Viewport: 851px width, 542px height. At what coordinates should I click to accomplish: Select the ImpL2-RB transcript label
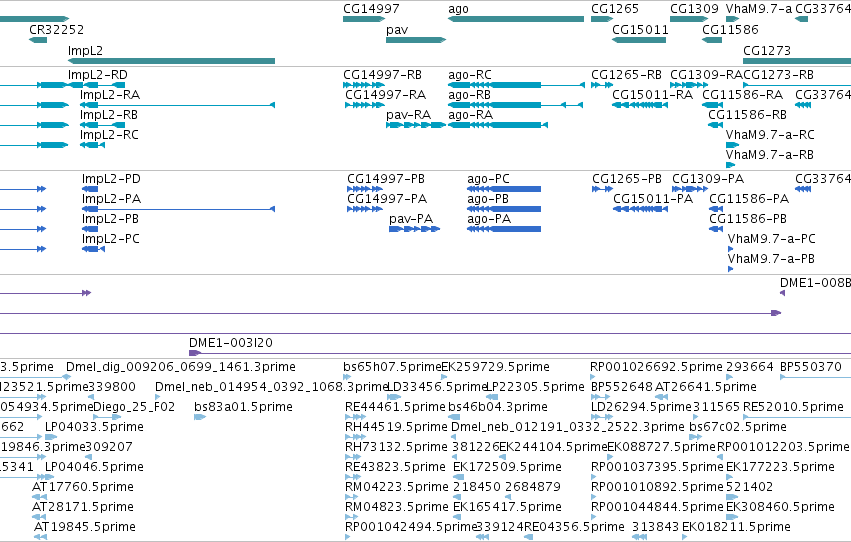[109, 114]
